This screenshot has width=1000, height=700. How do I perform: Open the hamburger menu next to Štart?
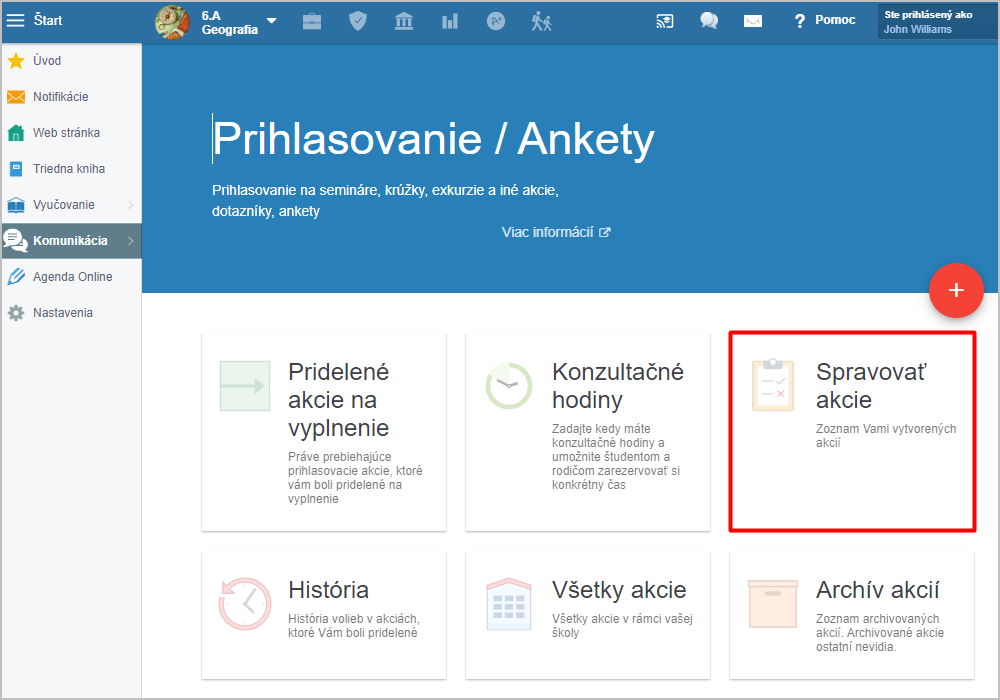[15, 20]
